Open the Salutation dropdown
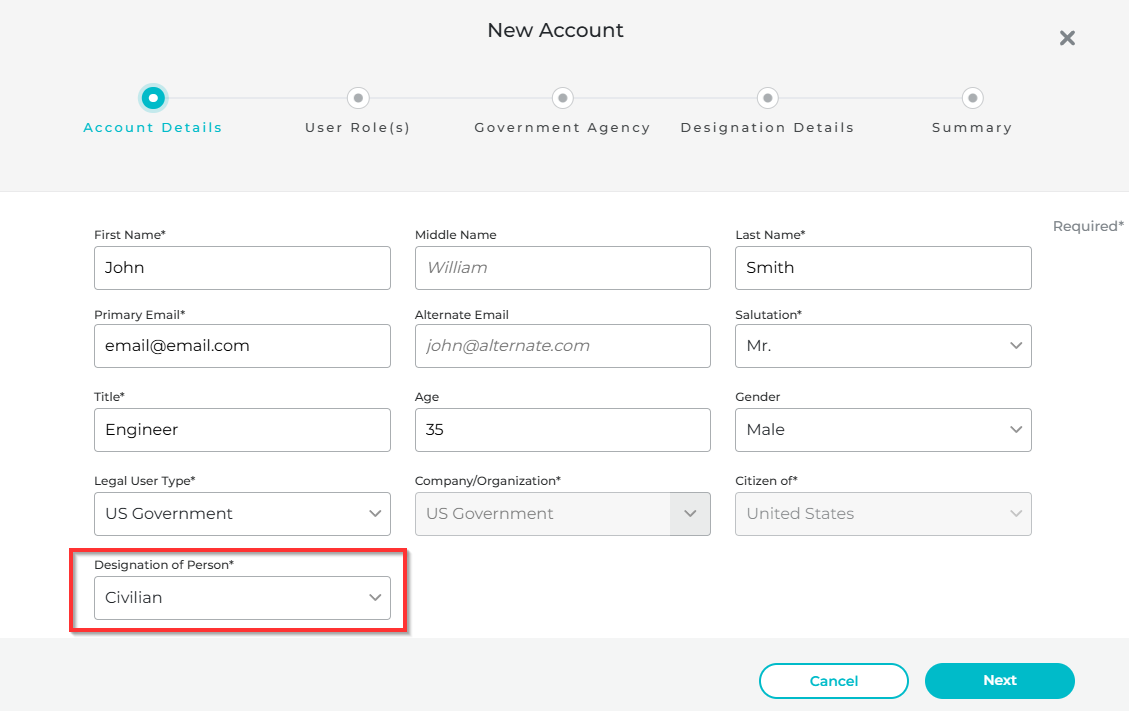 coord(882,346)
